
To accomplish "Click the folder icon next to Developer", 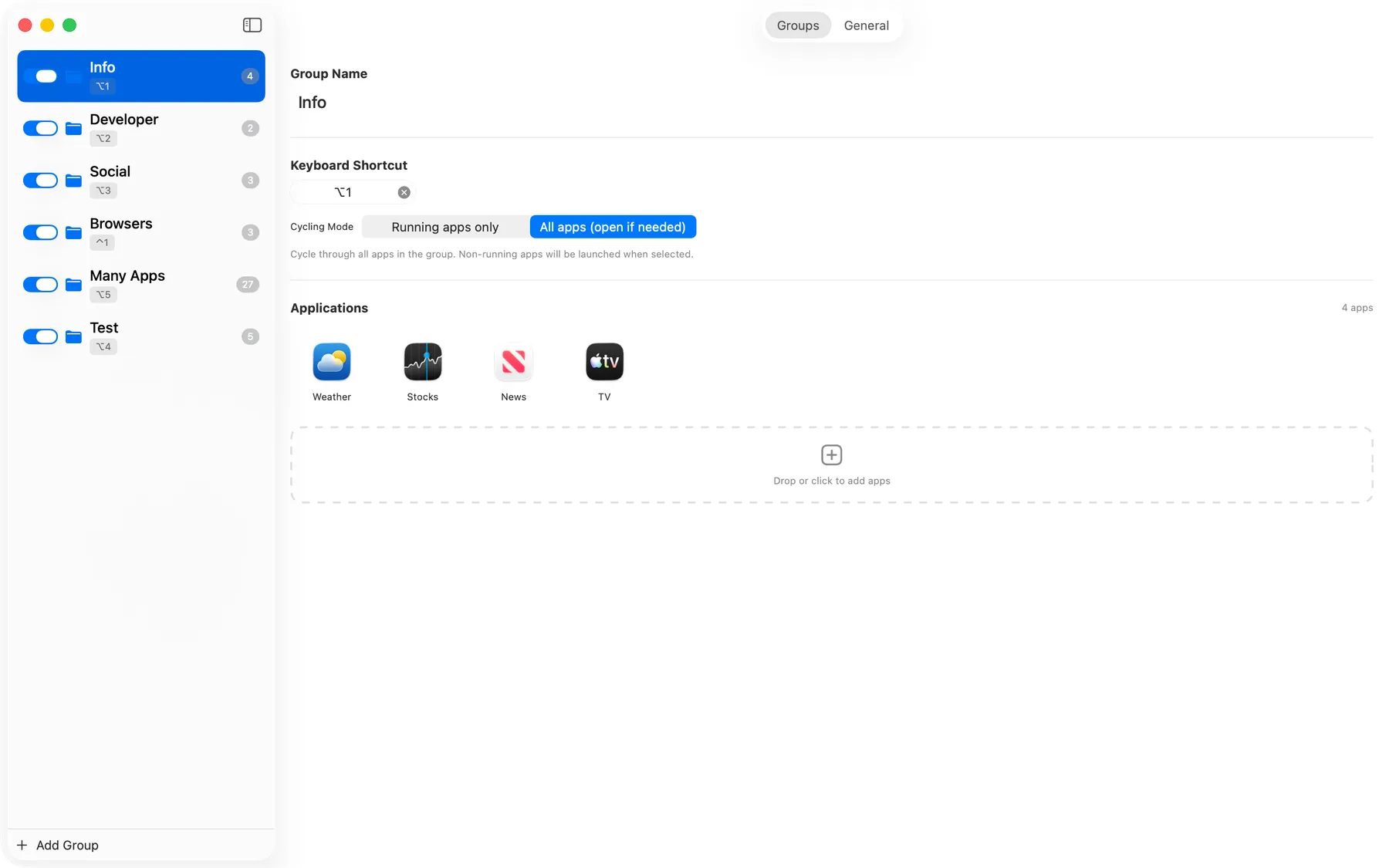I will point(73,129).
